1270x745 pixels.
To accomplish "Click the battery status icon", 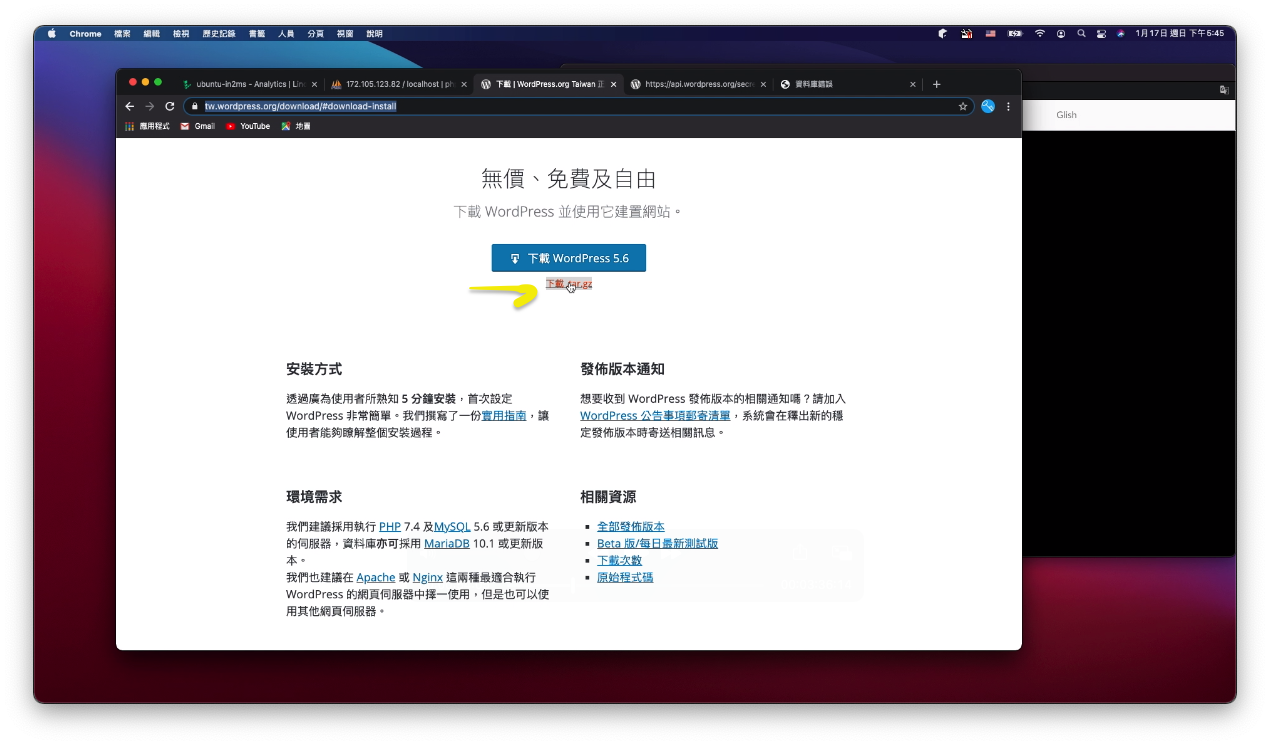I will point(1015,33).
